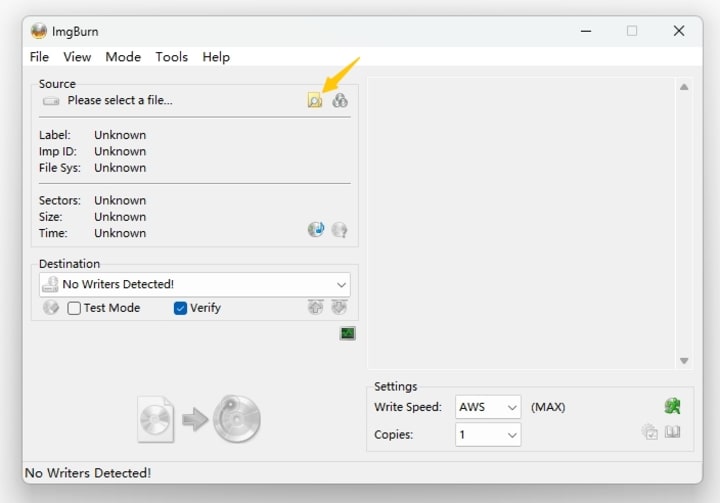
Task: Click the 'No Writers Detected!' status bar text
Action: pos(88,473)
